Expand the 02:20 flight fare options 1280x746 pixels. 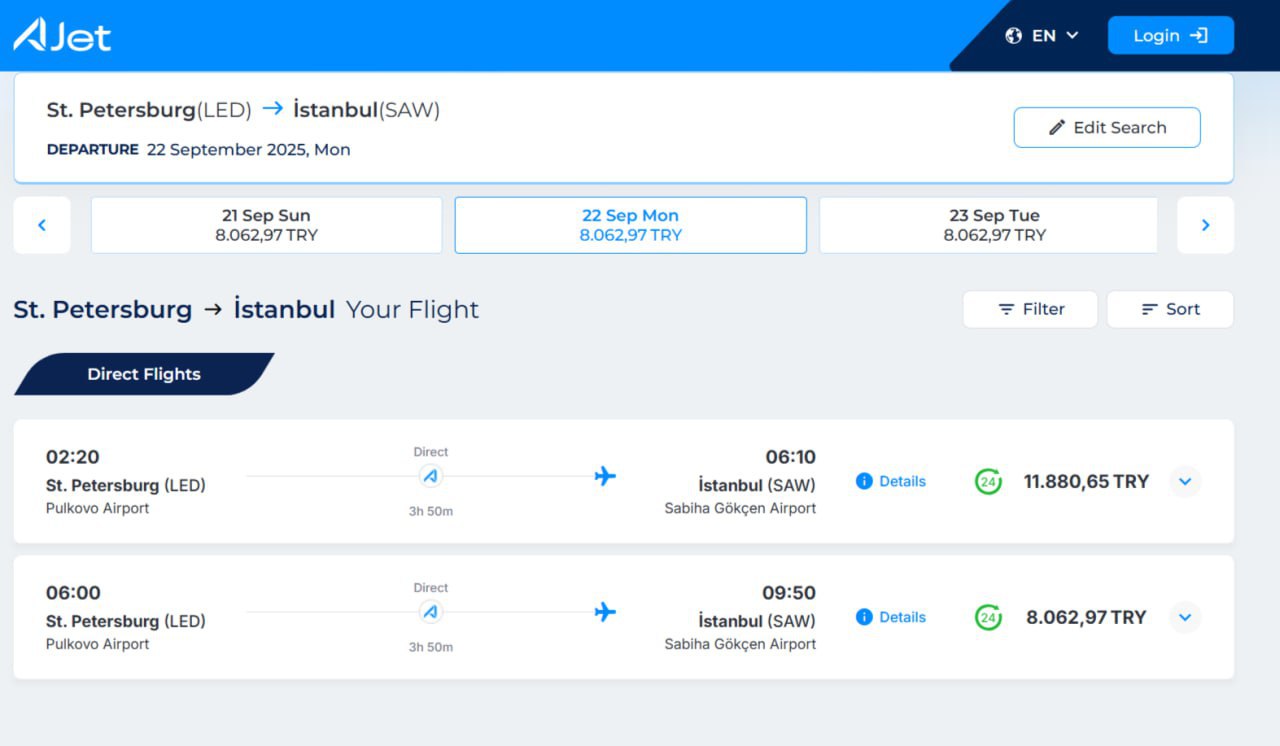[1185, 481]
